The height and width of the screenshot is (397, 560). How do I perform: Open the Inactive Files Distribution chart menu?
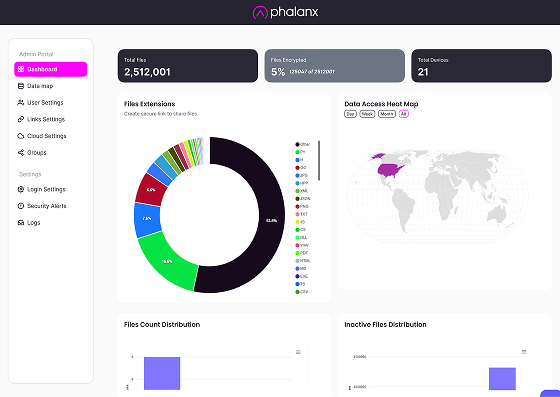524,352
